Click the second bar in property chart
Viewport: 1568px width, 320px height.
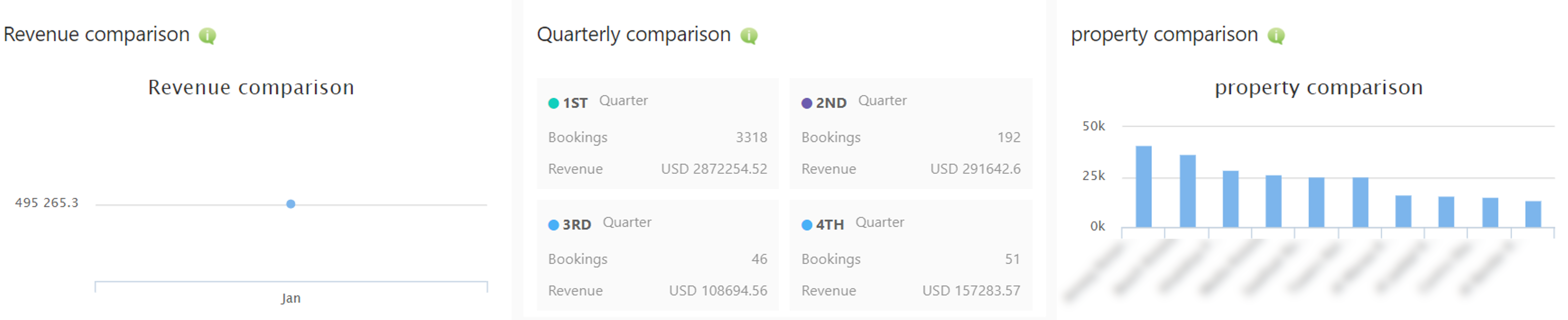coord(1187,191)
